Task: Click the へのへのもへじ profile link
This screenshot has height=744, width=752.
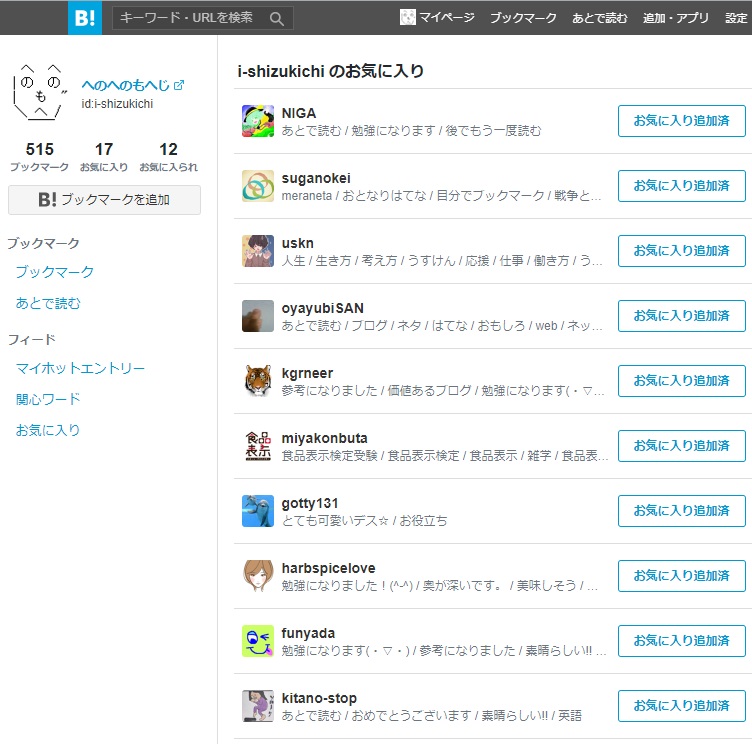Action: pyautogui.click(x=126, y=85)
